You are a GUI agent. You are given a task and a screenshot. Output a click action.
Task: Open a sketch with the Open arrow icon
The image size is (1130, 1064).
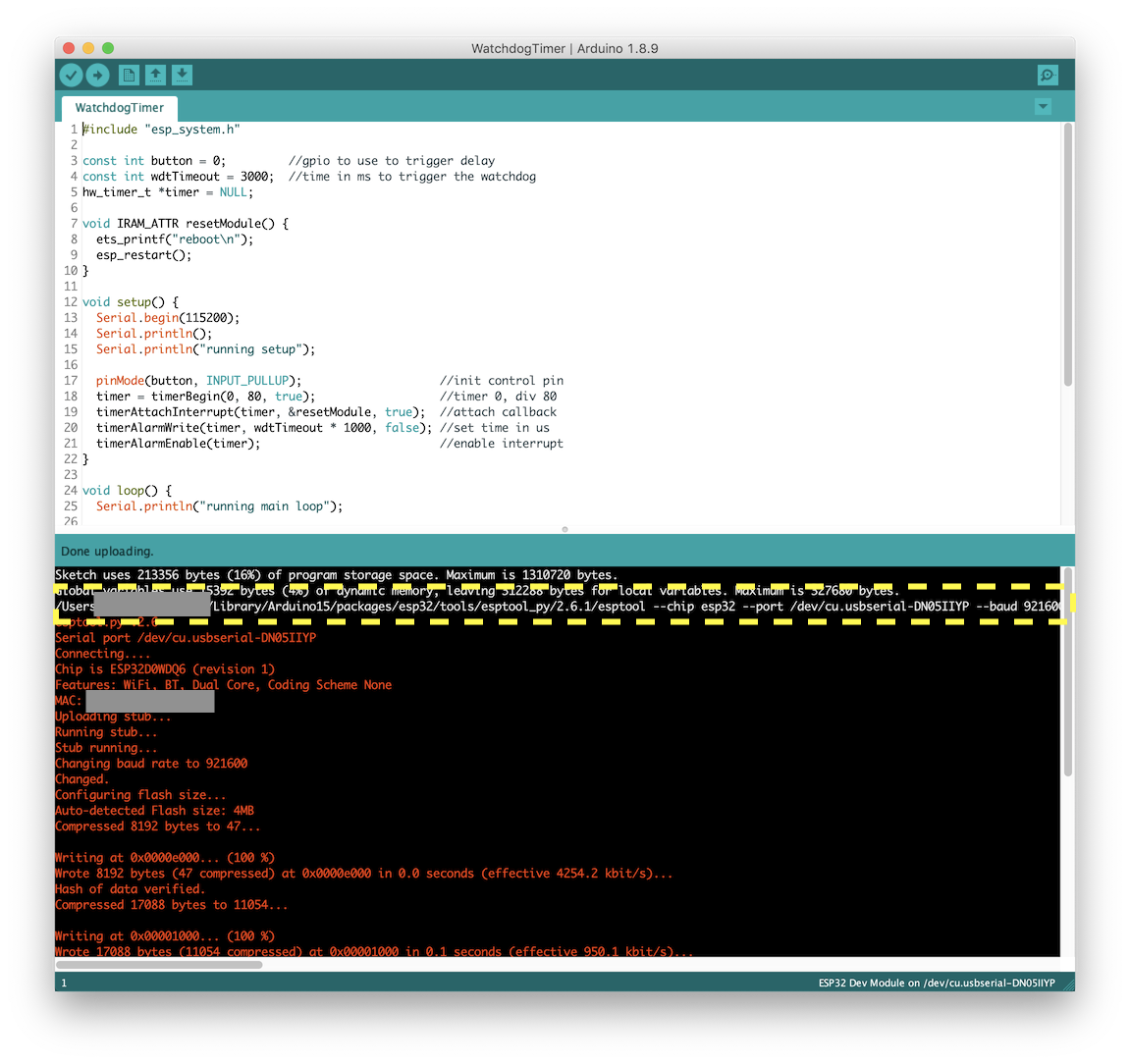click(x=156, y=75)
